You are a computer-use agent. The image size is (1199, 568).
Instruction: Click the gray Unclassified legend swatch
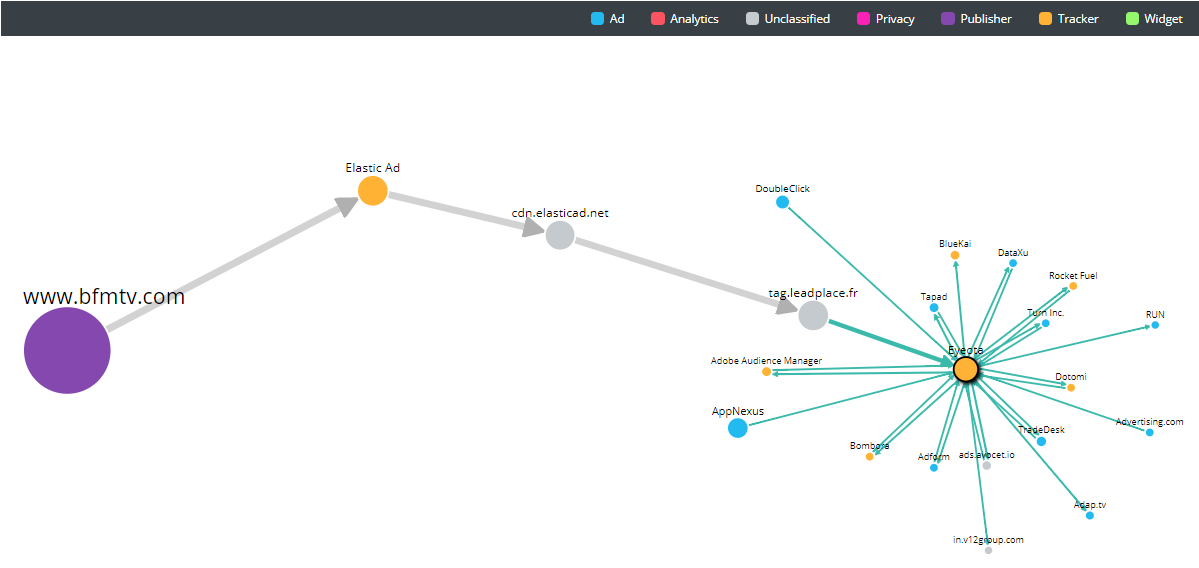(752, 19)
